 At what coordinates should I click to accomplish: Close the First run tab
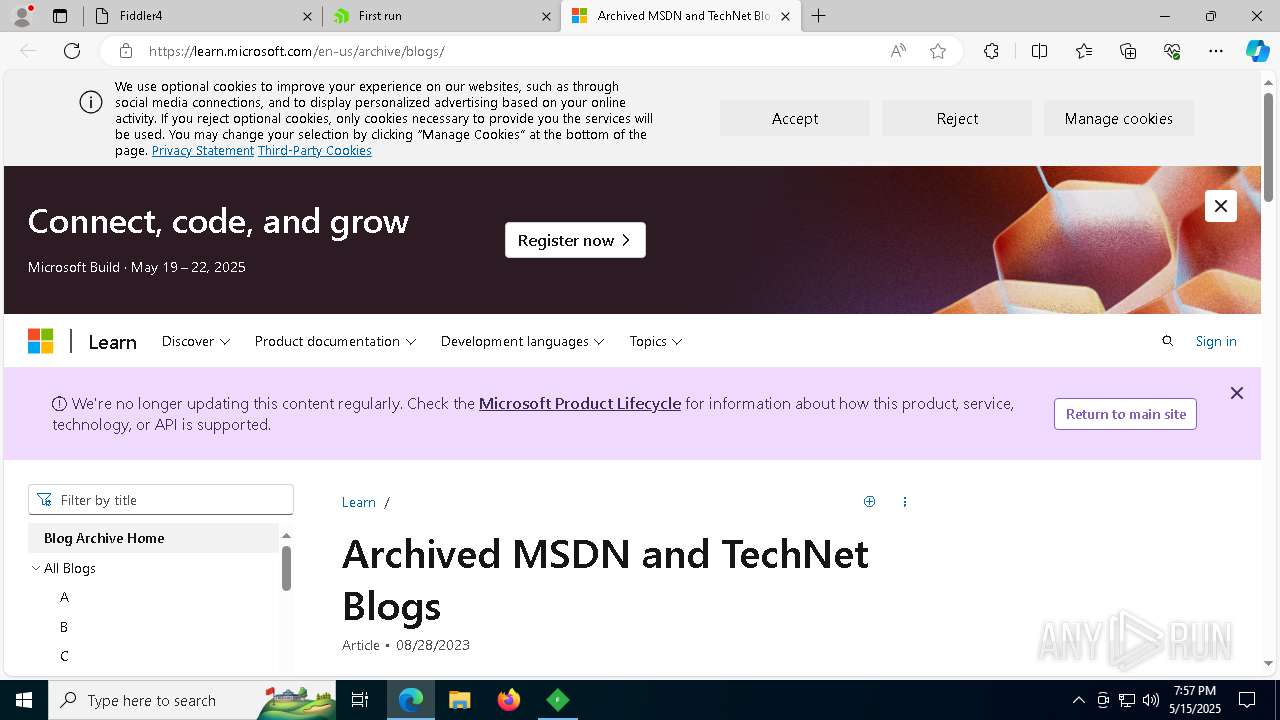point(546,16)
